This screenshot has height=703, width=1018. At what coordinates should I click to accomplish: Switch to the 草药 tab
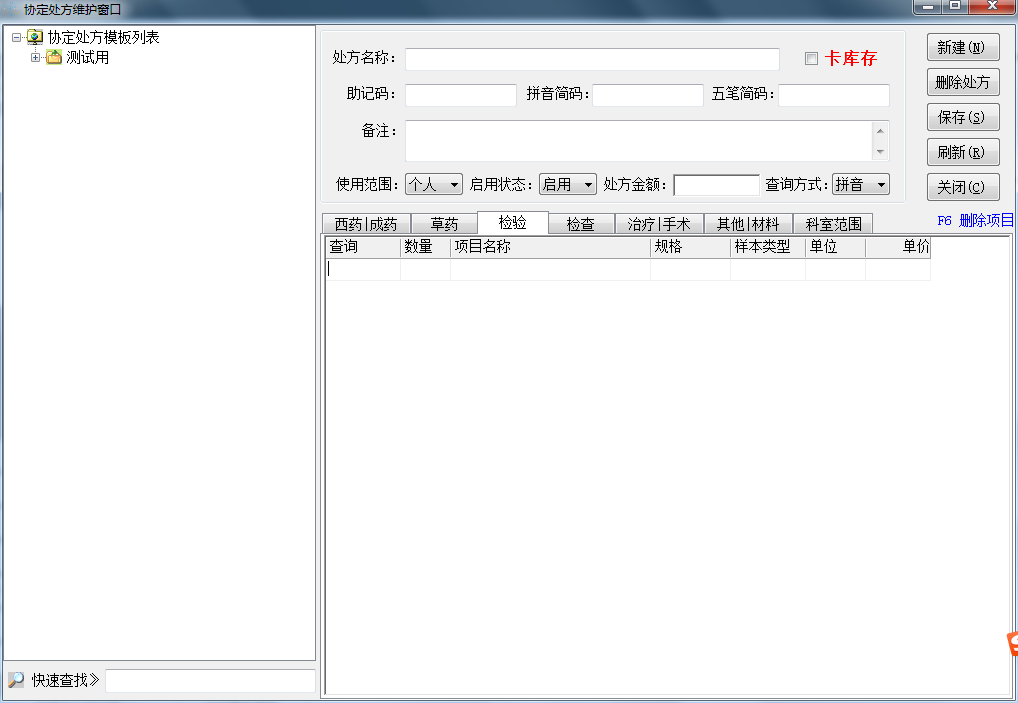pyautogui.click(x=444, y=224)
